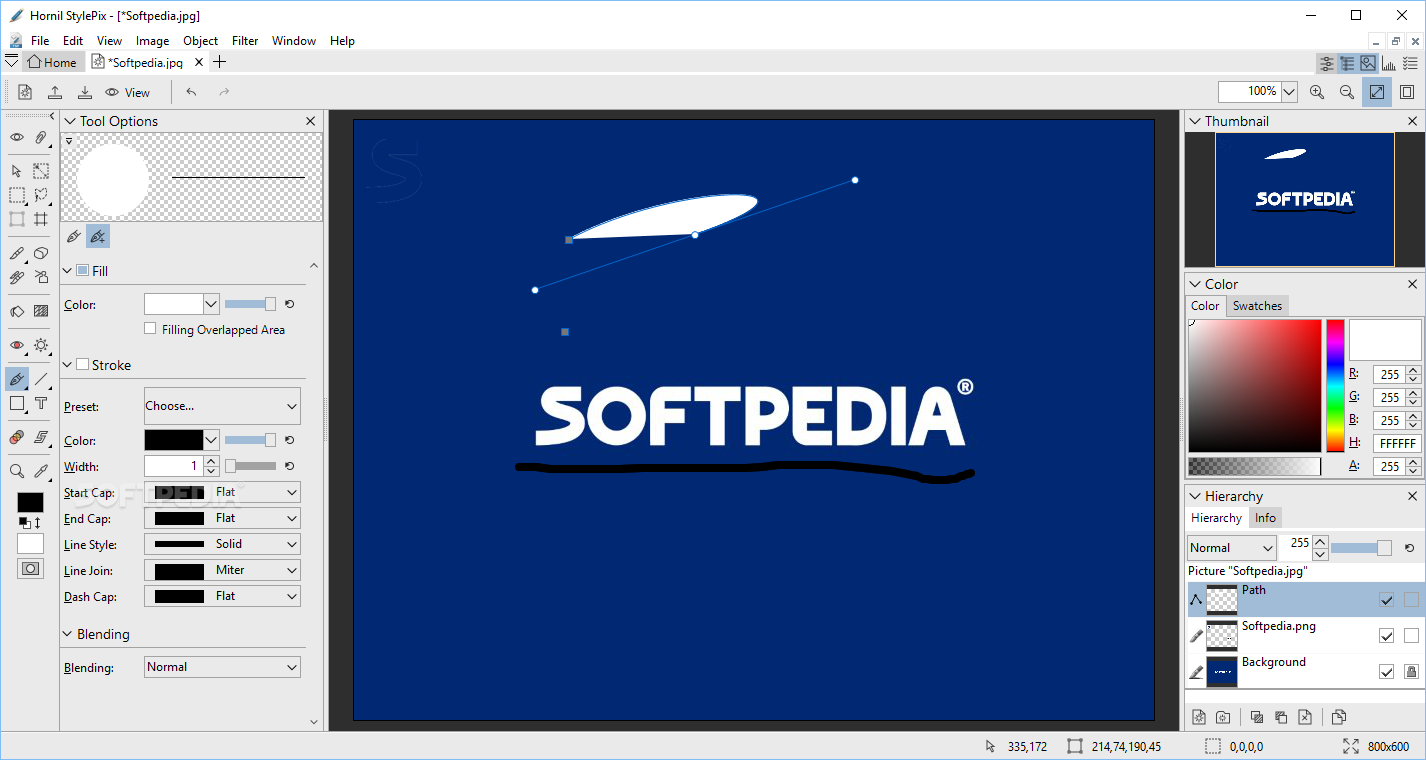
Task: Click the new layer icon in Hierarchy
Action: (1199, 717)
